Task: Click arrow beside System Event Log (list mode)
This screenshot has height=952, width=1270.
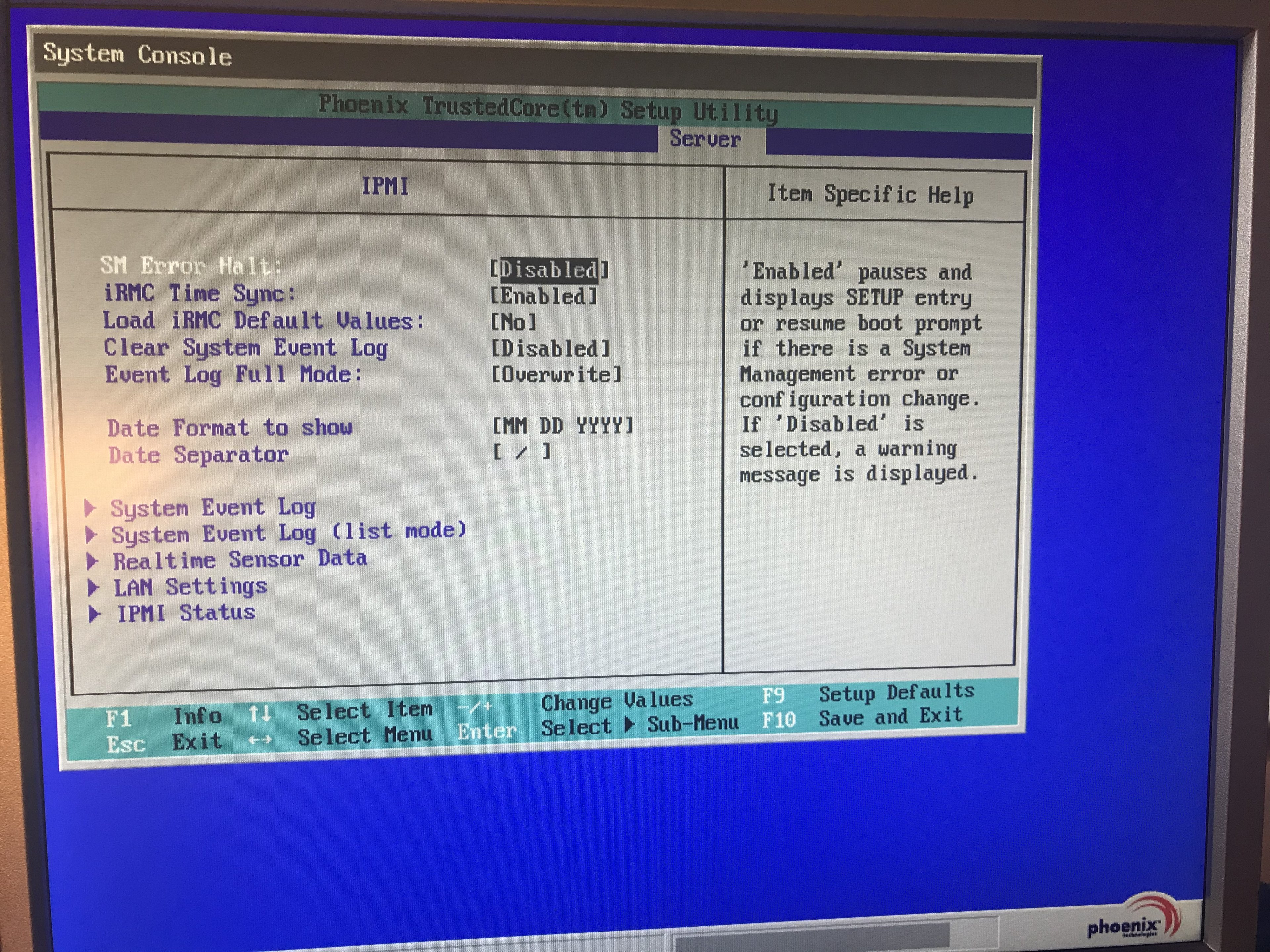Action: pyautogui.click(x=91, y=534)
